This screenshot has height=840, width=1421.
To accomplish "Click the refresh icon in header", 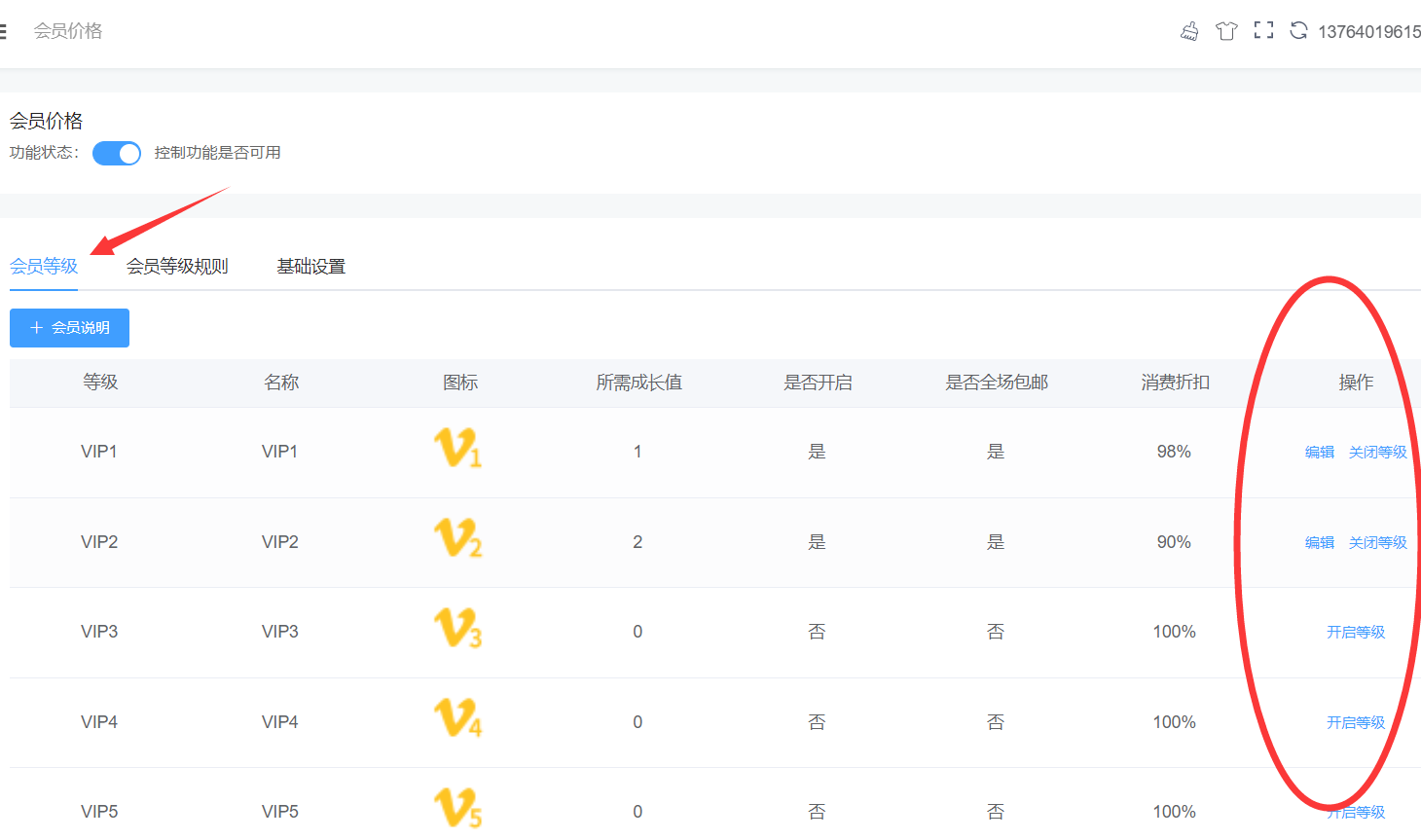I will pos(1298,30).
